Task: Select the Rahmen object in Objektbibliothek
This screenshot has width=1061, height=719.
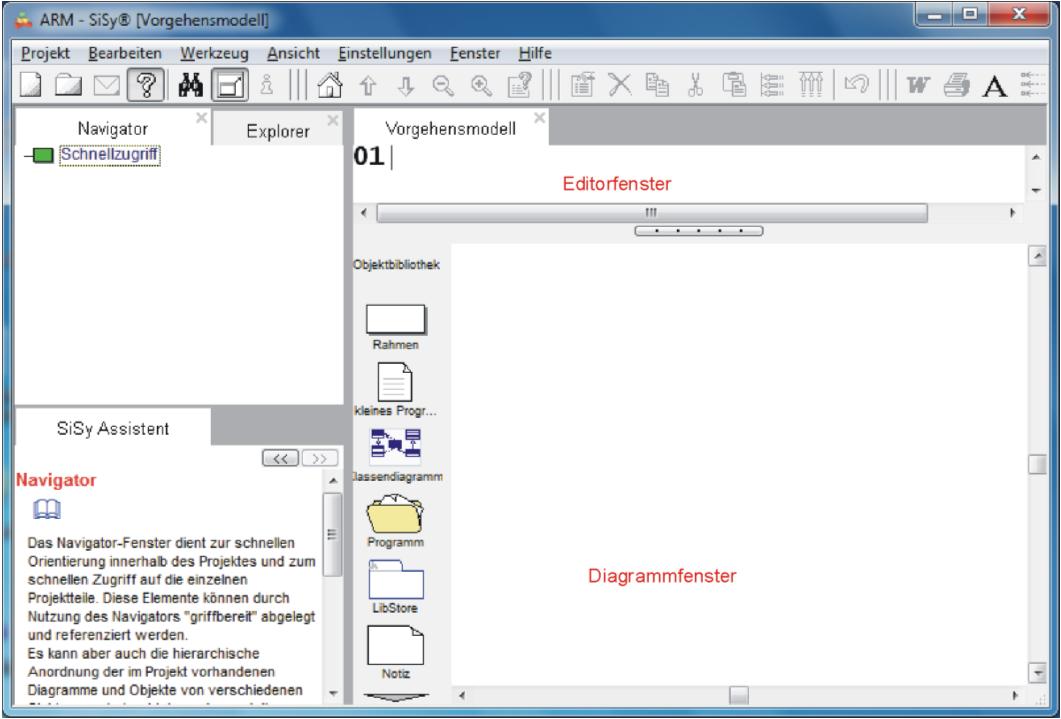Action: [x=396, y=322]
